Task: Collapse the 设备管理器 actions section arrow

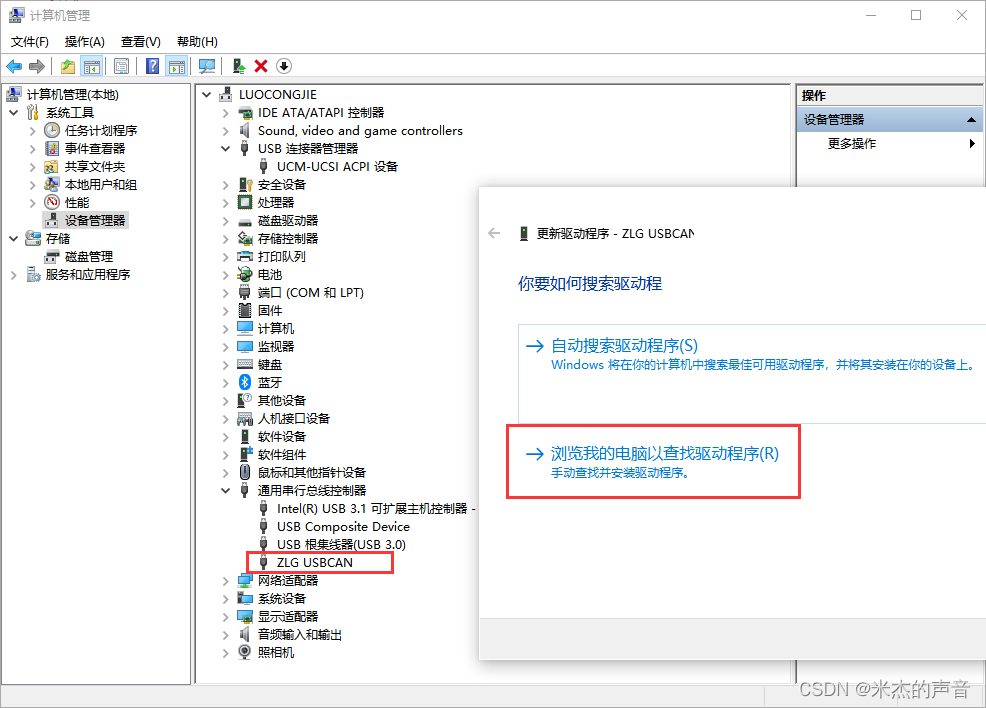Action: 972,119
